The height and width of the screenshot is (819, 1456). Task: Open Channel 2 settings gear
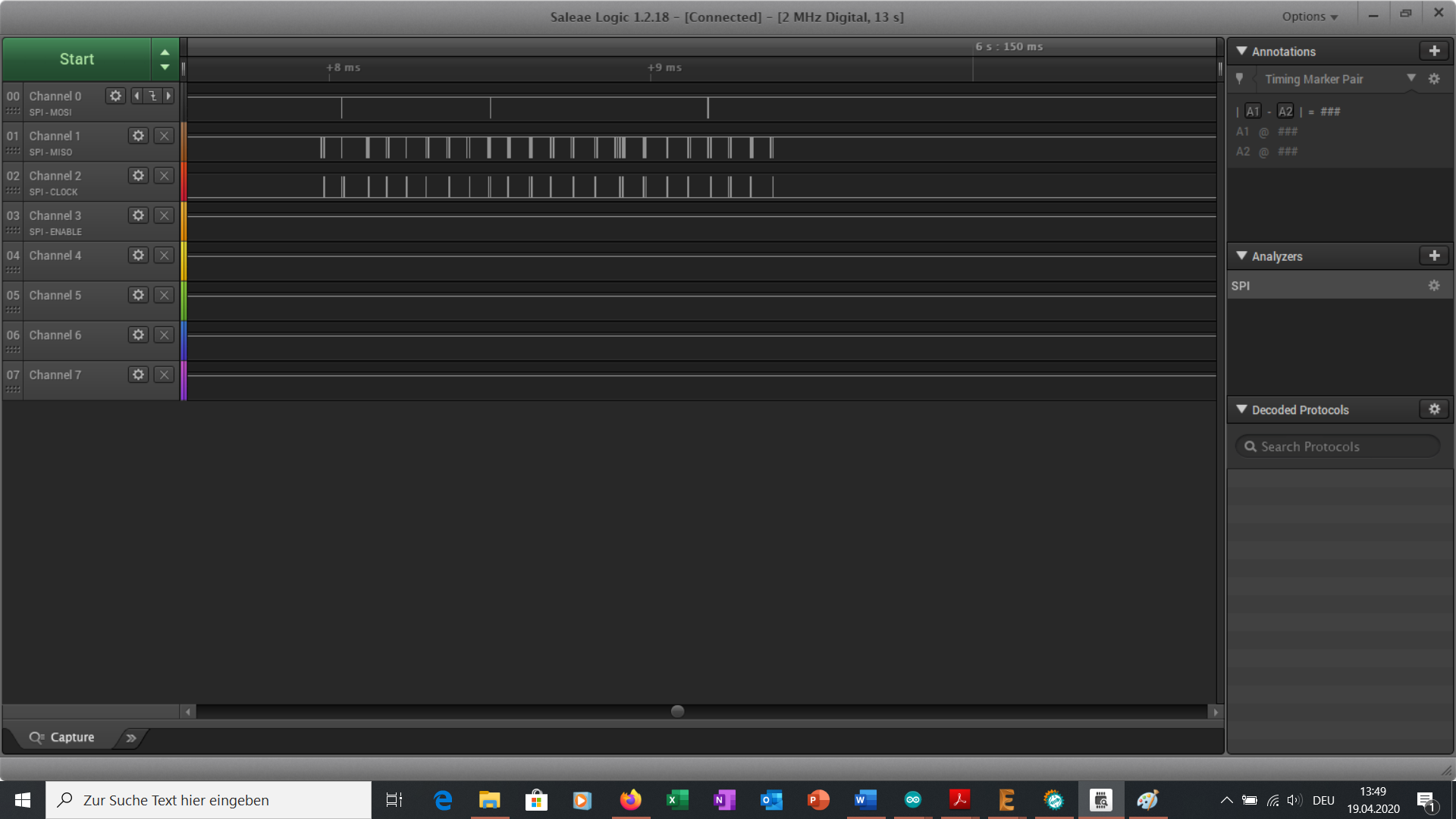(x=138, y=176)
